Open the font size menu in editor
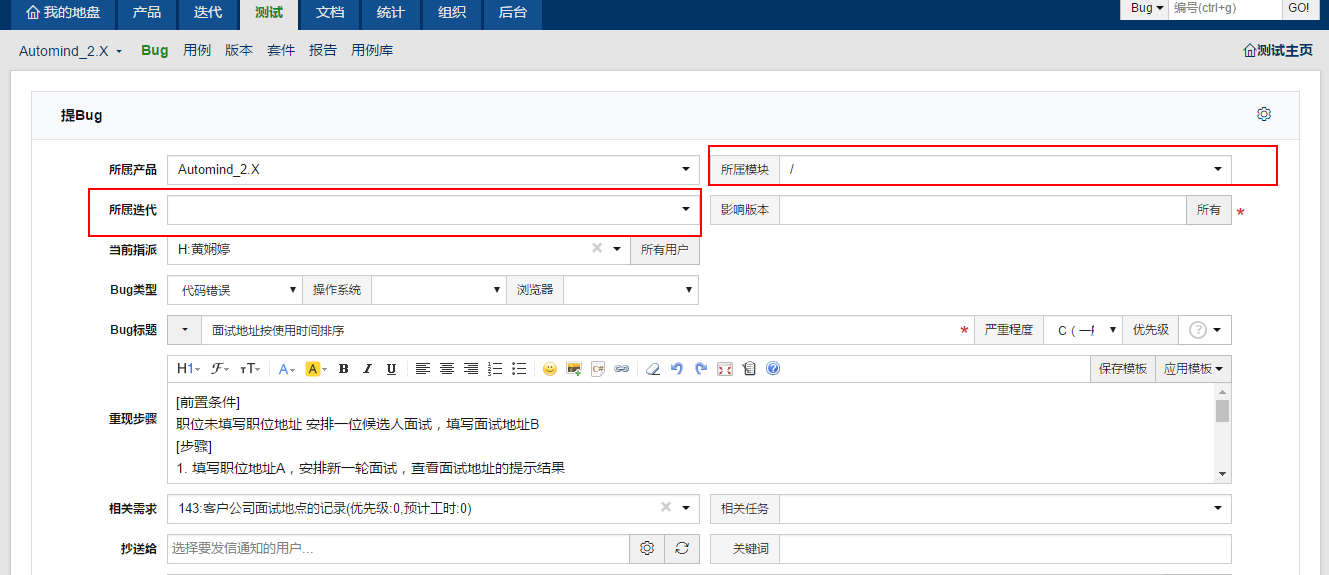 251,369
